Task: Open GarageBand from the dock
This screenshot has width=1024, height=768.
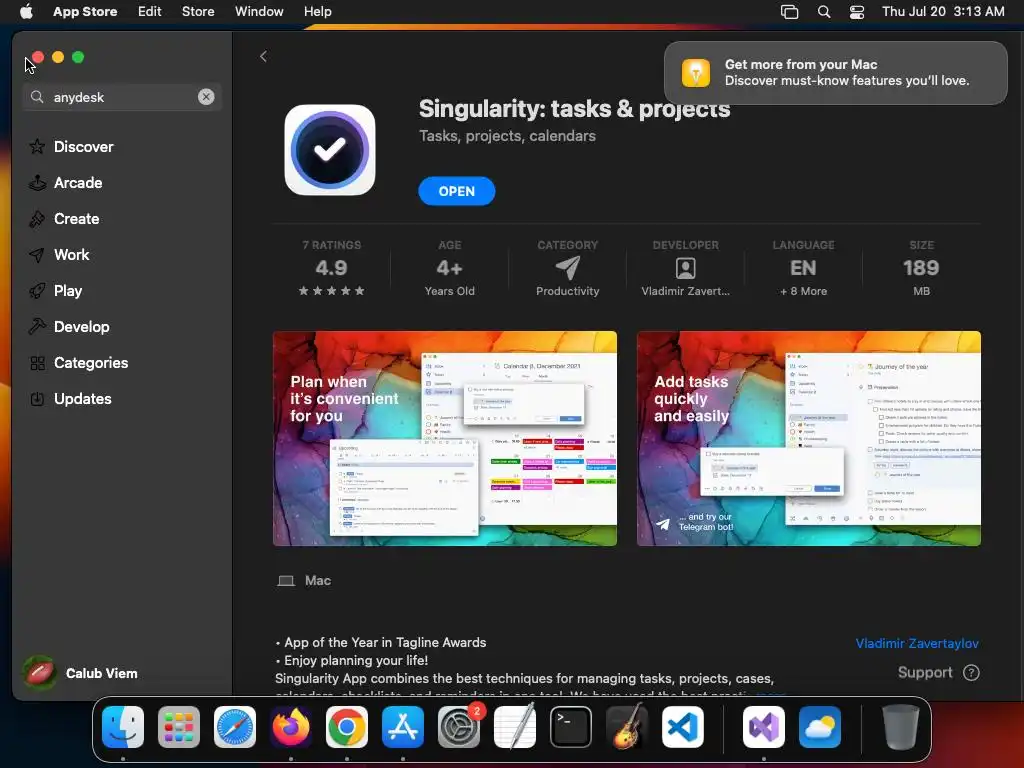Action: (x=627, y=727)
